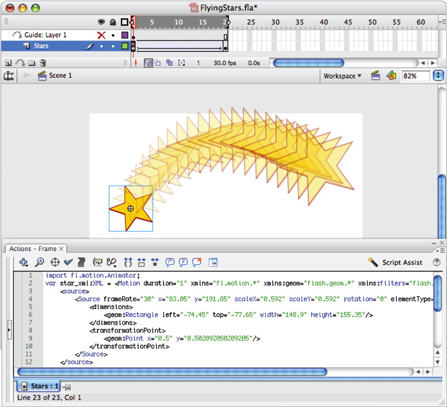
Task: Click the timeline scroll right arrow
Action: pyautogui.click(x=433, y=63)
